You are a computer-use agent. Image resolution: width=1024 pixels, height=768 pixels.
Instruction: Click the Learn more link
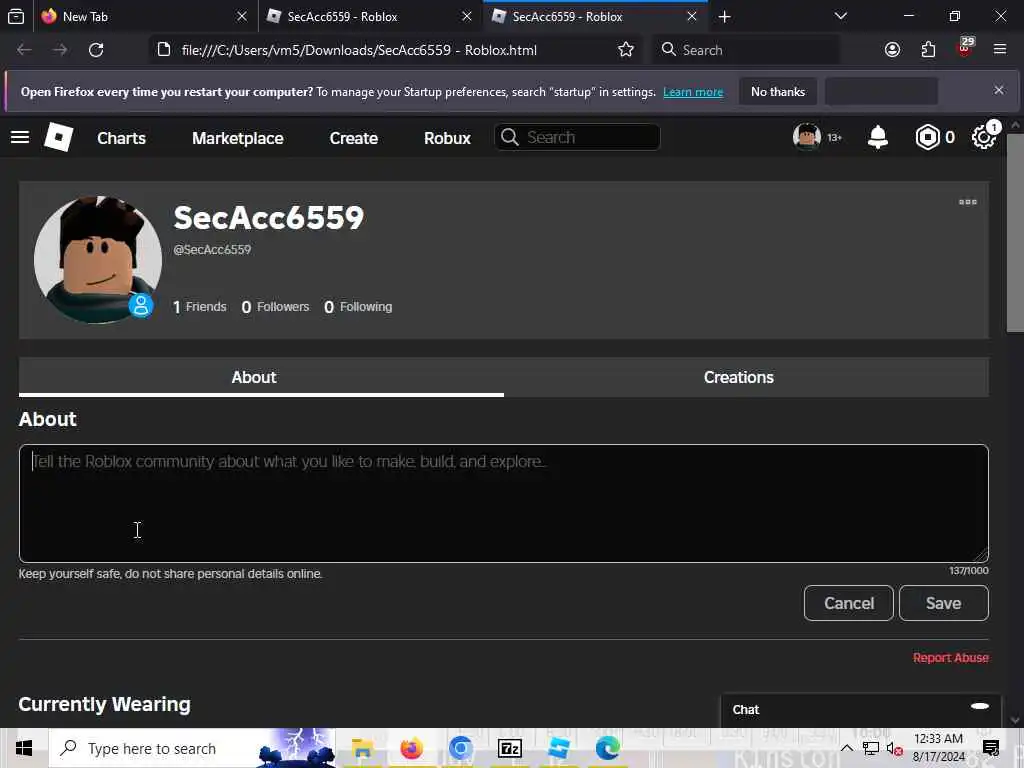(693, 92)
